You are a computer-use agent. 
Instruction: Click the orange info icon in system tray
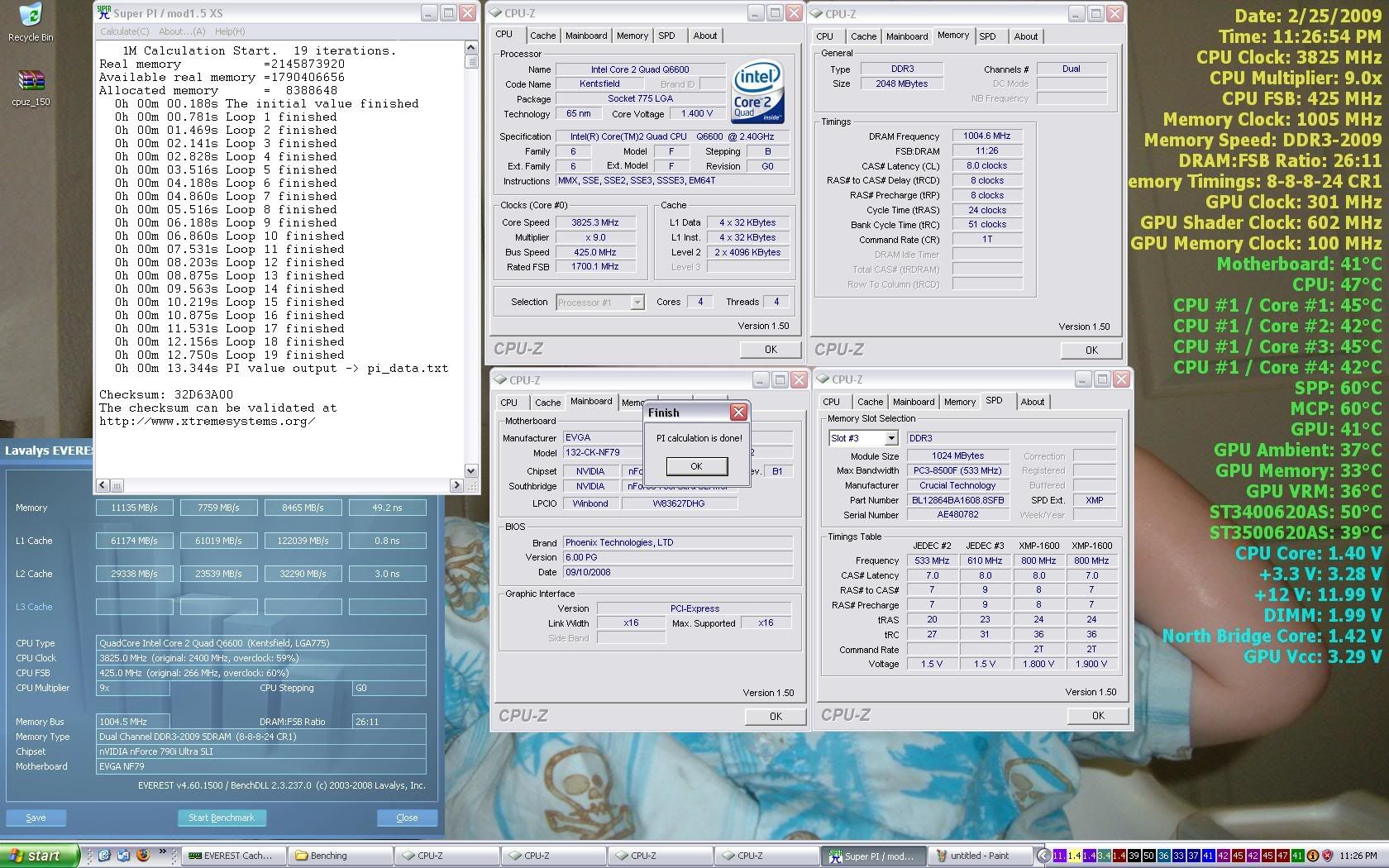[x=1312, y=856]
